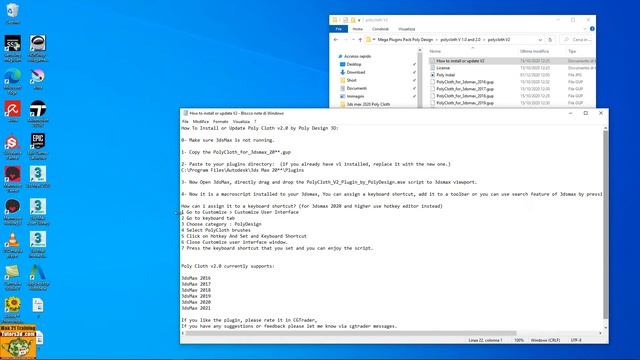Open '3ds max 2020 Poly Cloth' folder in navigation pane

(x=368, y=104)
